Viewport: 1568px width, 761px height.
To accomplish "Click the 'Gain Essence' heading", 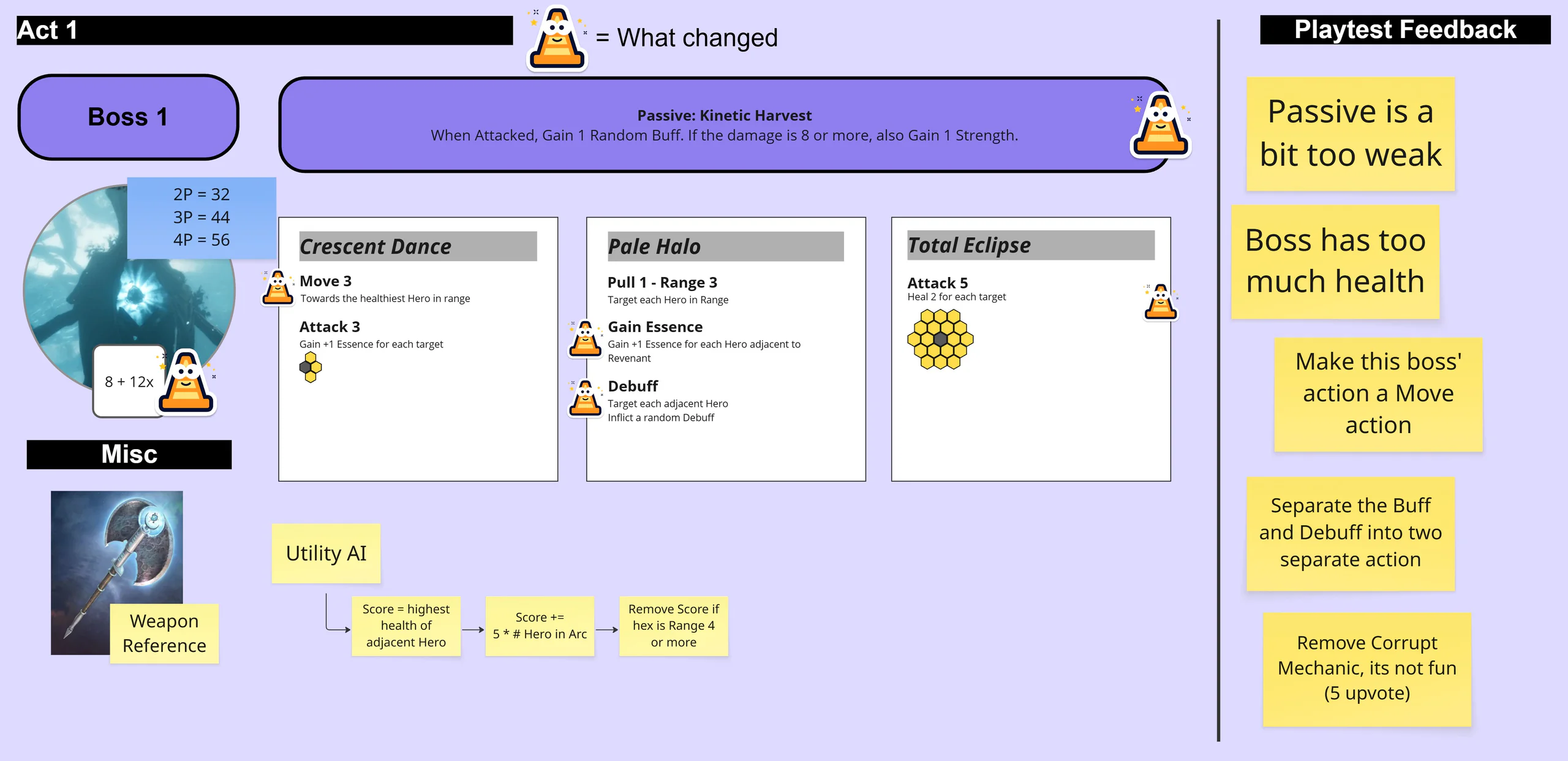I will click(655, 327).
